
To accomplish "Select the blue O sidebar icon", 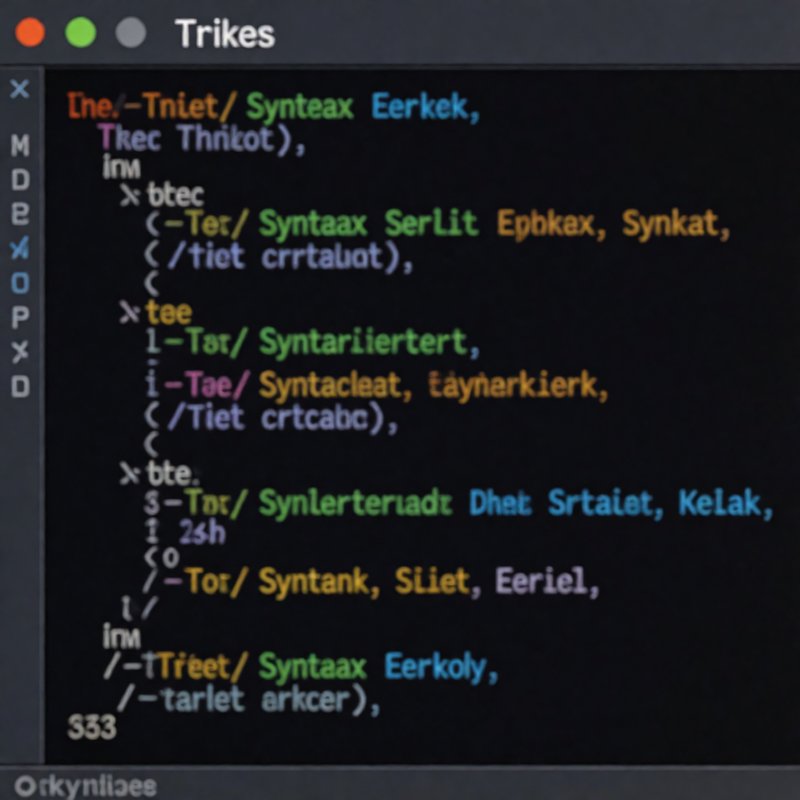I will [20, 283].
